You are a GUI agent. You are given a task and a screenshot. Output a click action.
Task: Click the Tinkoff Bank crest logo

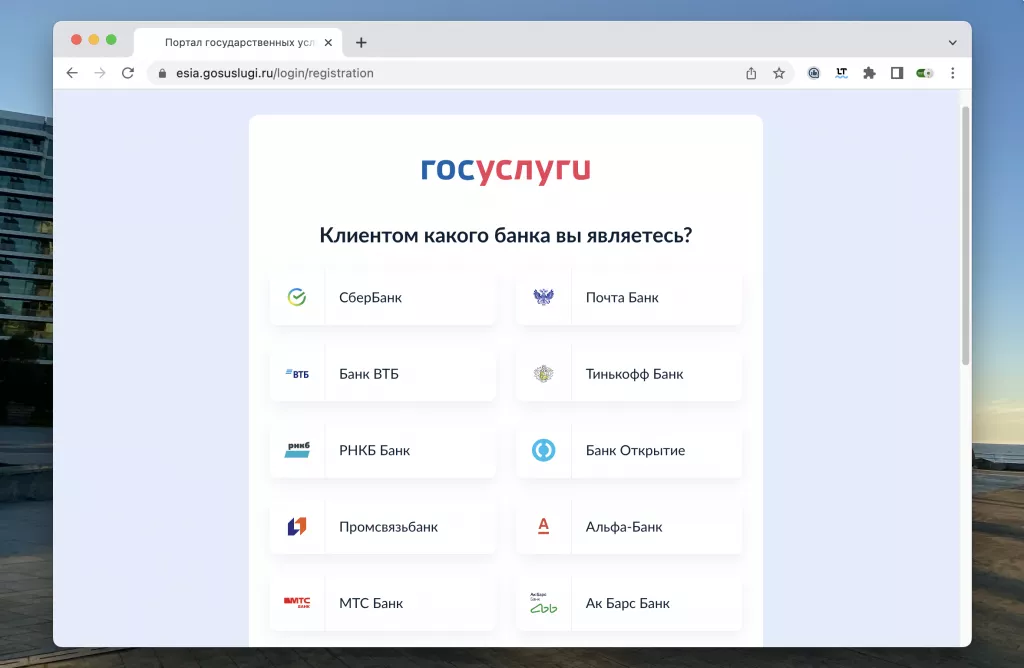543,373
